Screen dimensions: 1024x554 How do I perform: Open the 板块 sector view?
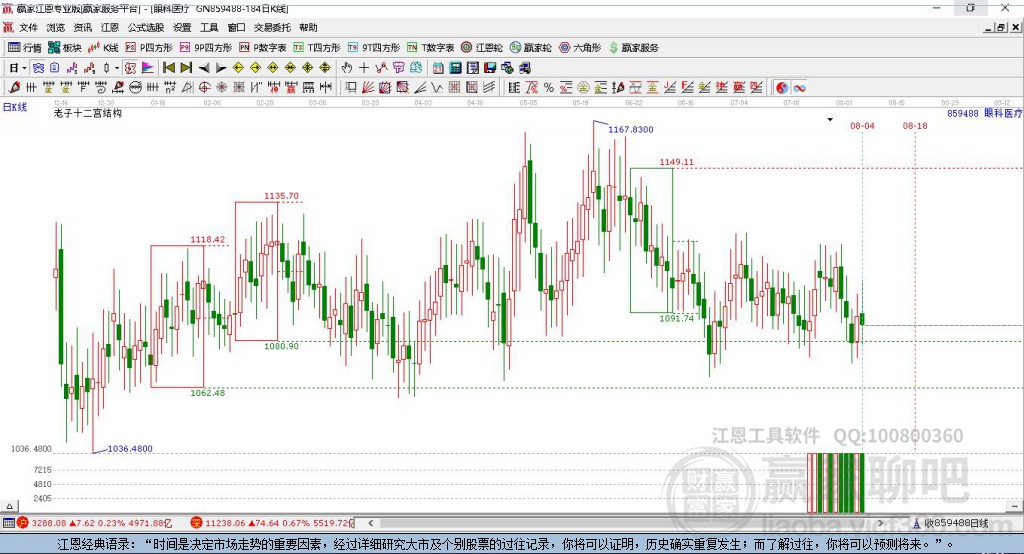point(65,48)
